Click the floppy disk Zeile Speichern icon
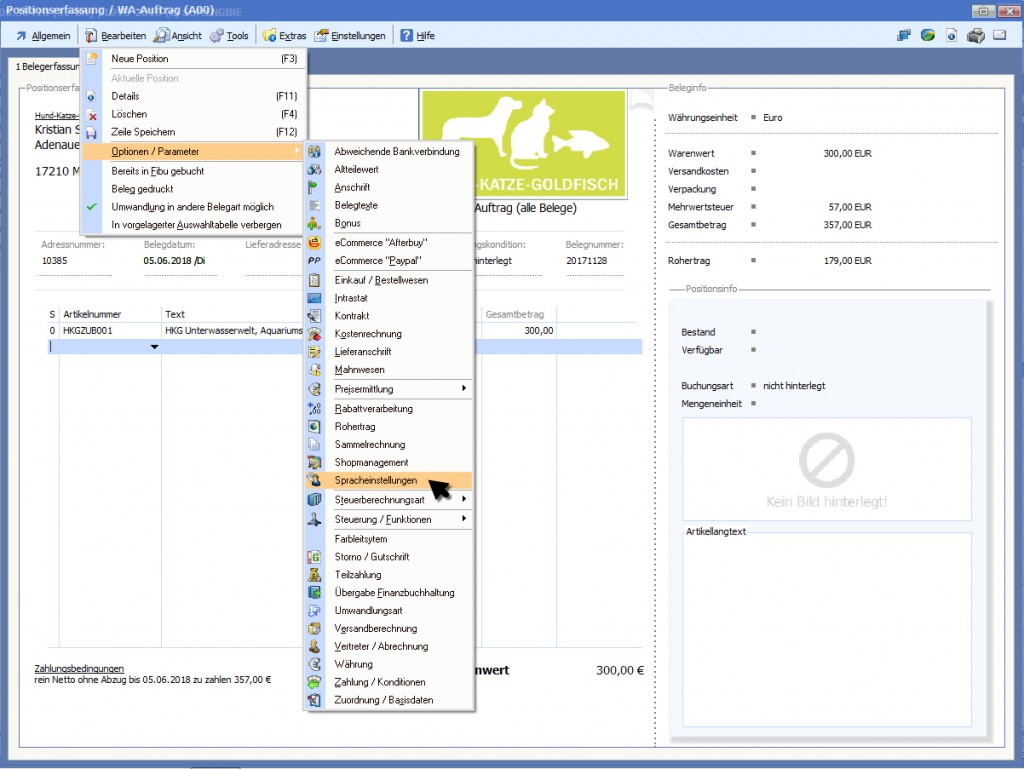This screenshot has height=769, width=1024. click(92, 132)
